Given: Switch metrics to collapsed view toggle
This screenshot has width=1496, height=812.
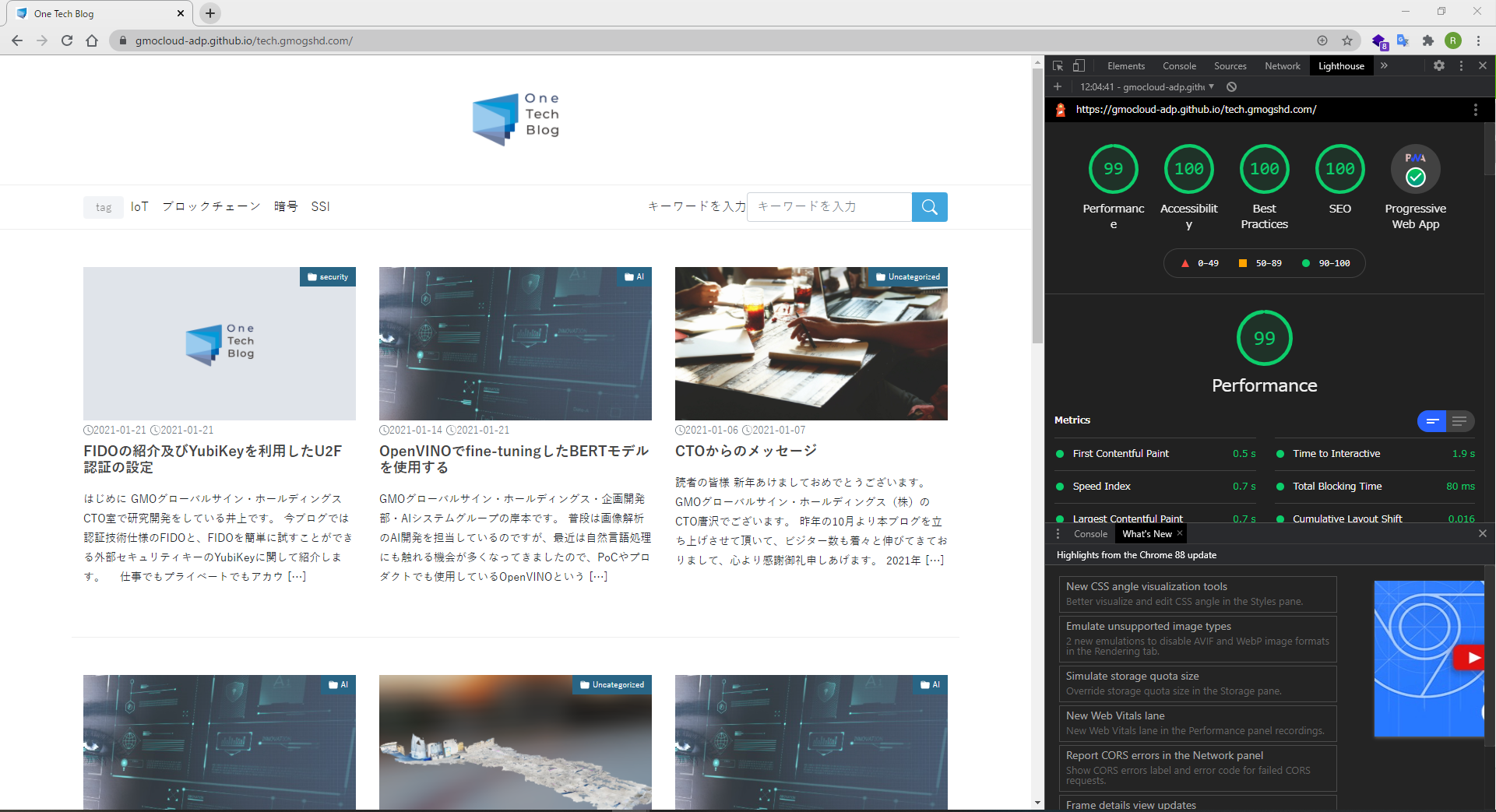Looking at the screenshot, I should tap(1431, 421).
